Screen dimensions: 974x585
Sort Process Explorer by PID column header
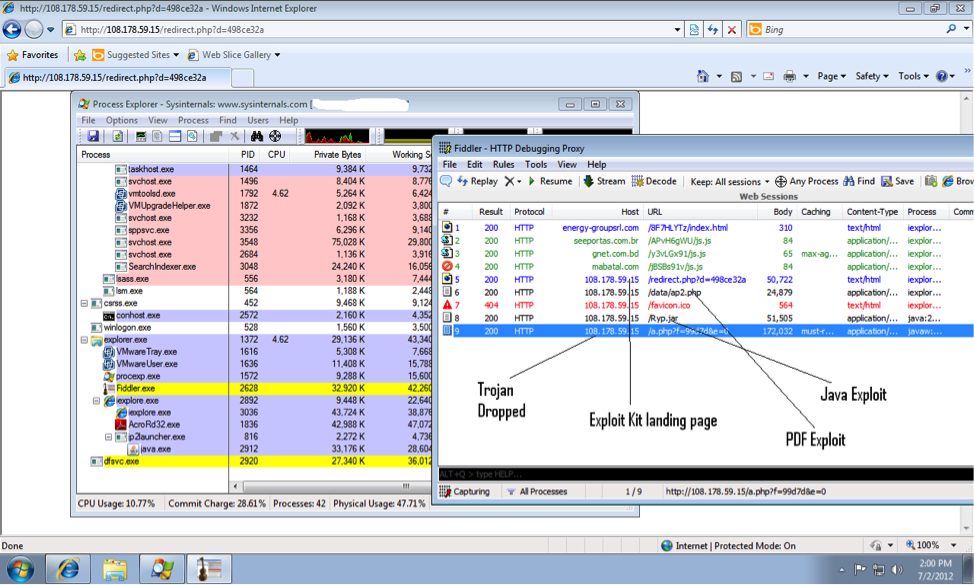[x=248, y=155]
